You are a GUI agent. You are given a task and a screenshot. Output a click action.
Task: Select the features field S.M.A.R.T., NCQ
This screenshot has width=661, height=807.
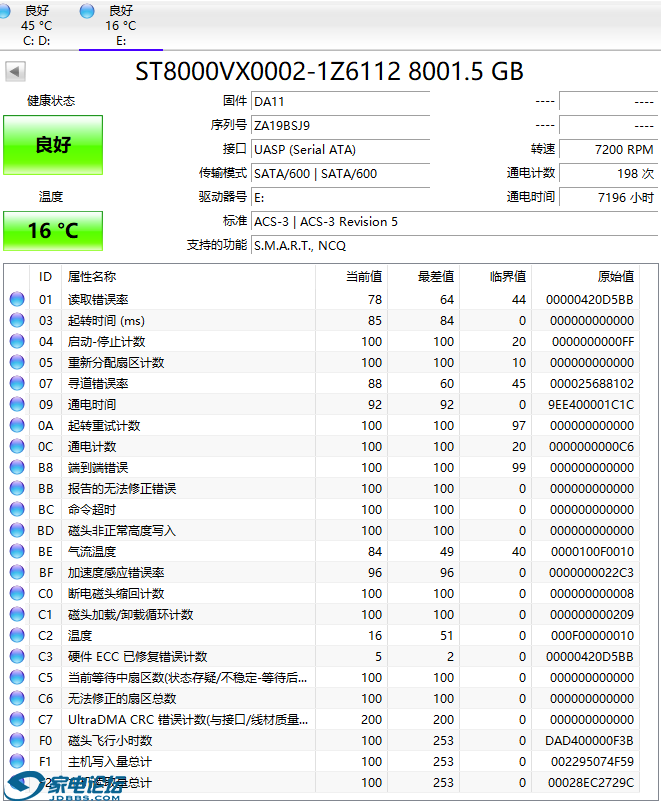pos(454,245)
